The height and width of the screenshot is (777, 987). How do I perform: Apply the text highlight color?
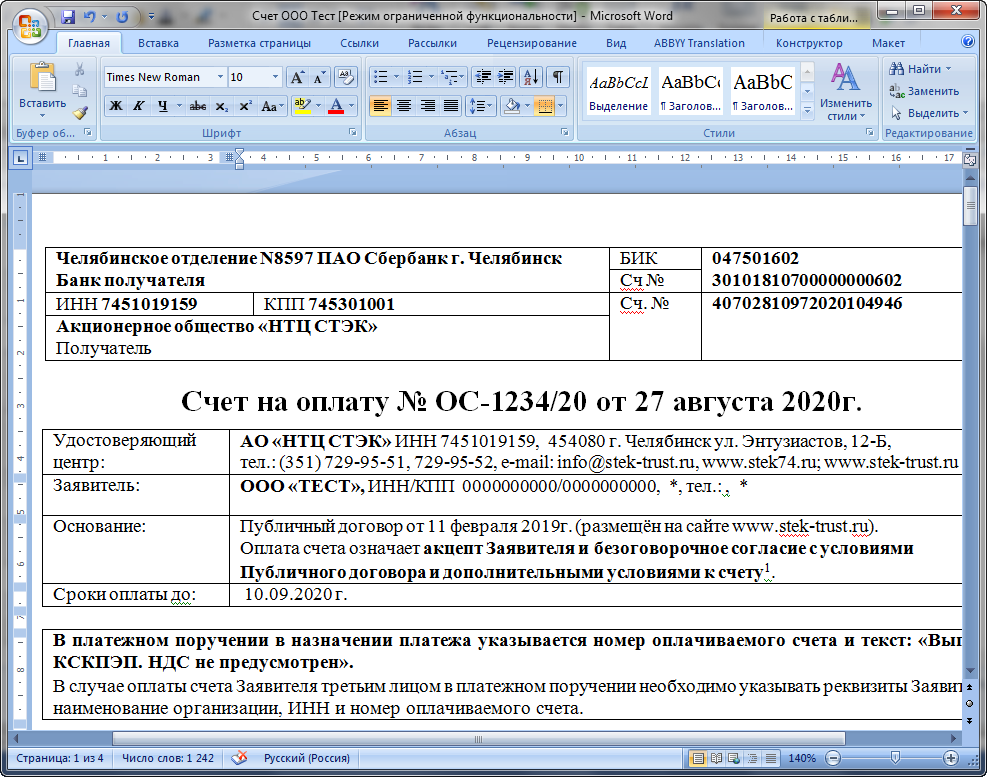point(302,106)
